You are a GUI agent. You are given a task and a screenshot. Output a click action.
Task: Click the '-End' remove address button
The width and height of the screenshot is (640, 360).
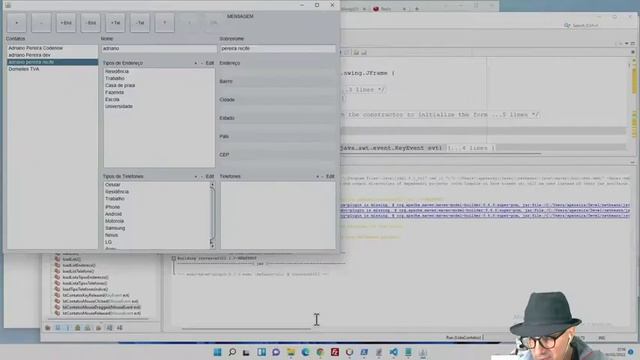pyautogui.click(x=91, y=23)
